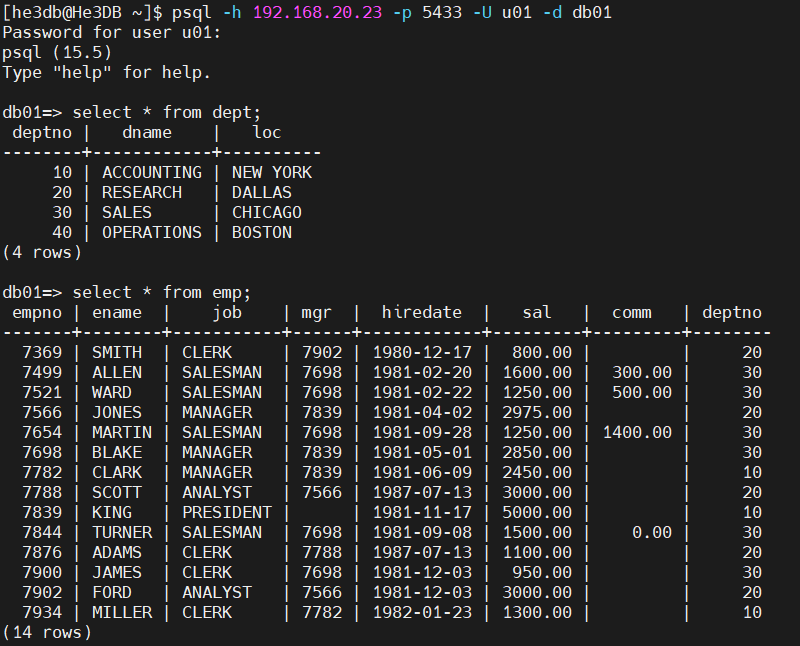The height and width of the screenshot is (646, 800).
Task: Click hiredate 1981-09-28
Action: (422, 432)
